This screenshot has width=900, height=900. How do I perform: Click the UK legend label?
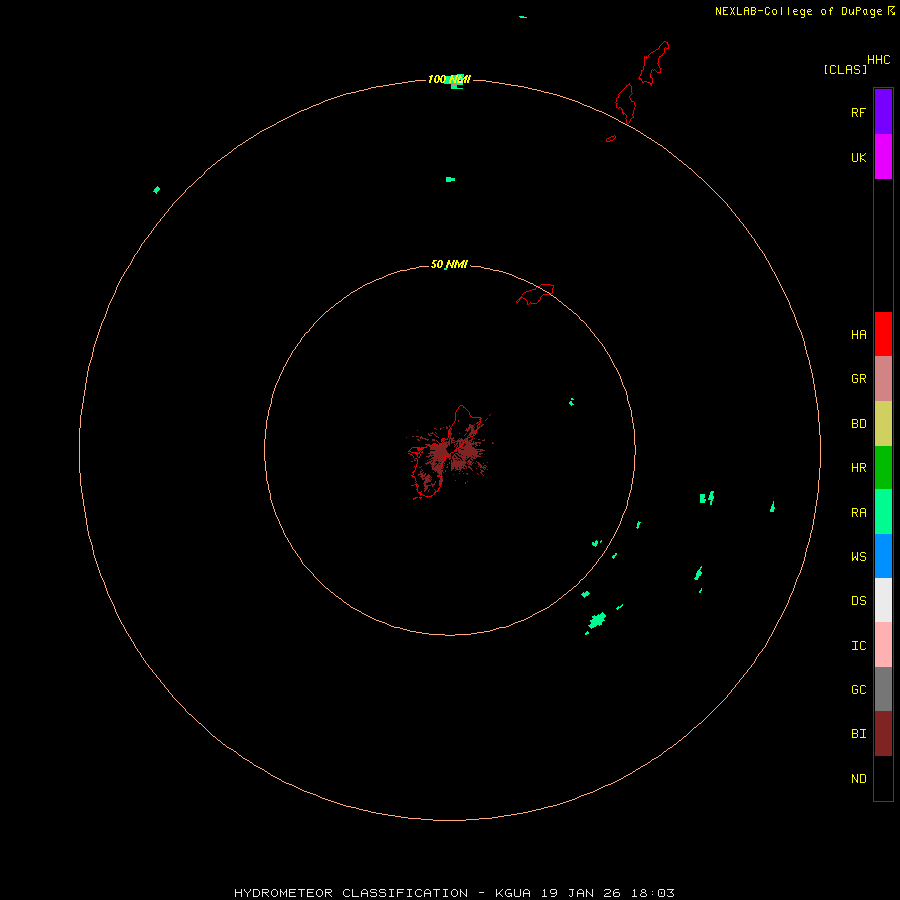[858, 157]
